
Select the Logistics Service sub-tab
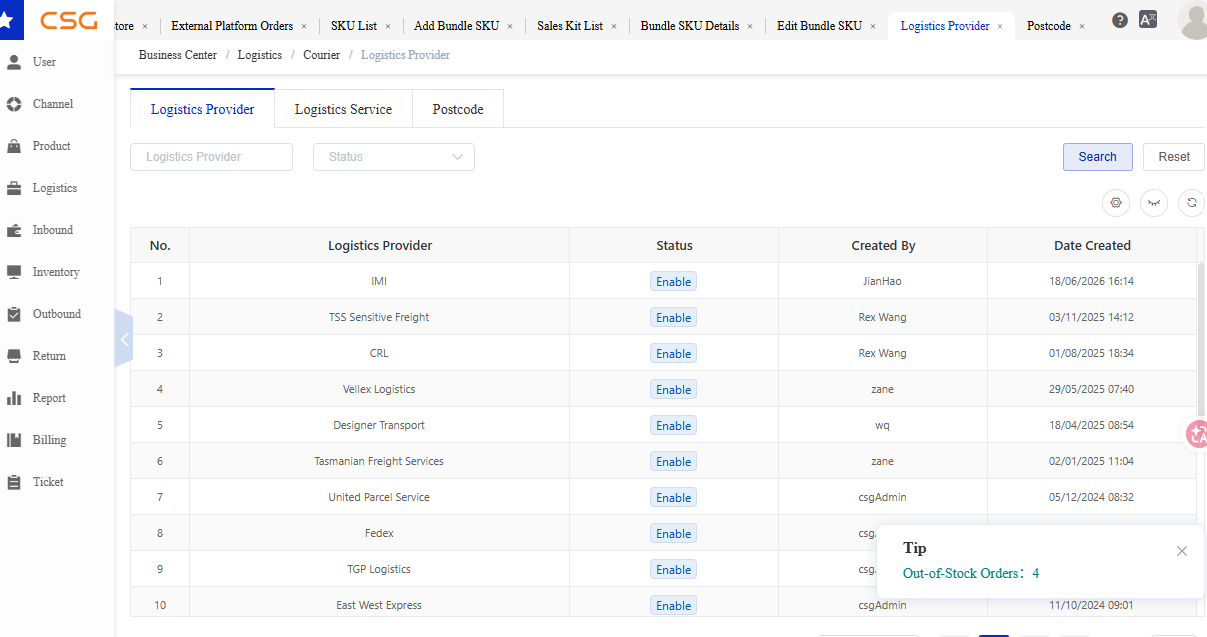coord(343,109)
